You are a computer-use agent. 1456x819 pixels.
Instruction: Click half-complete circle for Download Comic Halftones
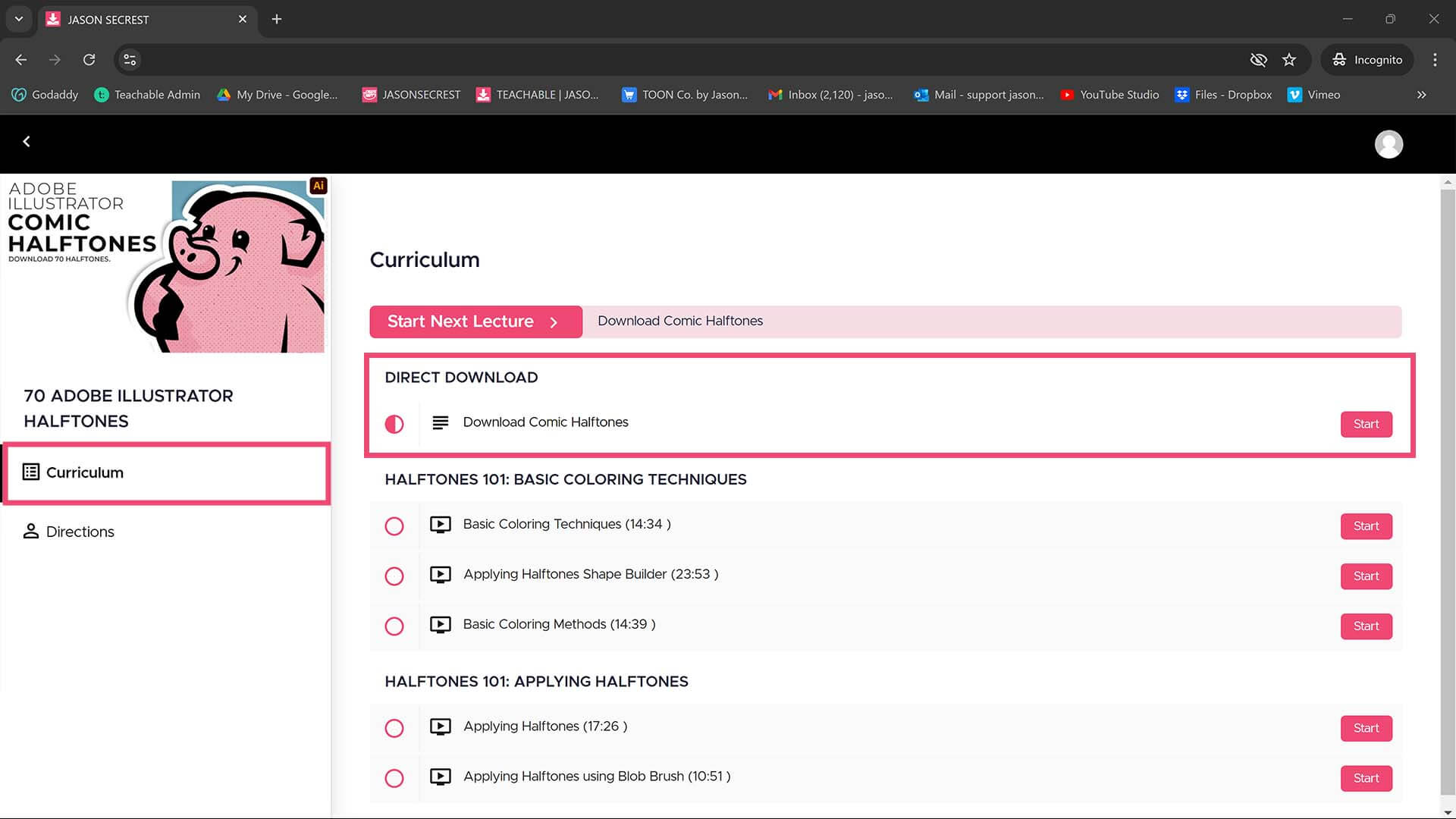pyautogui.click(x=394, y=424)
